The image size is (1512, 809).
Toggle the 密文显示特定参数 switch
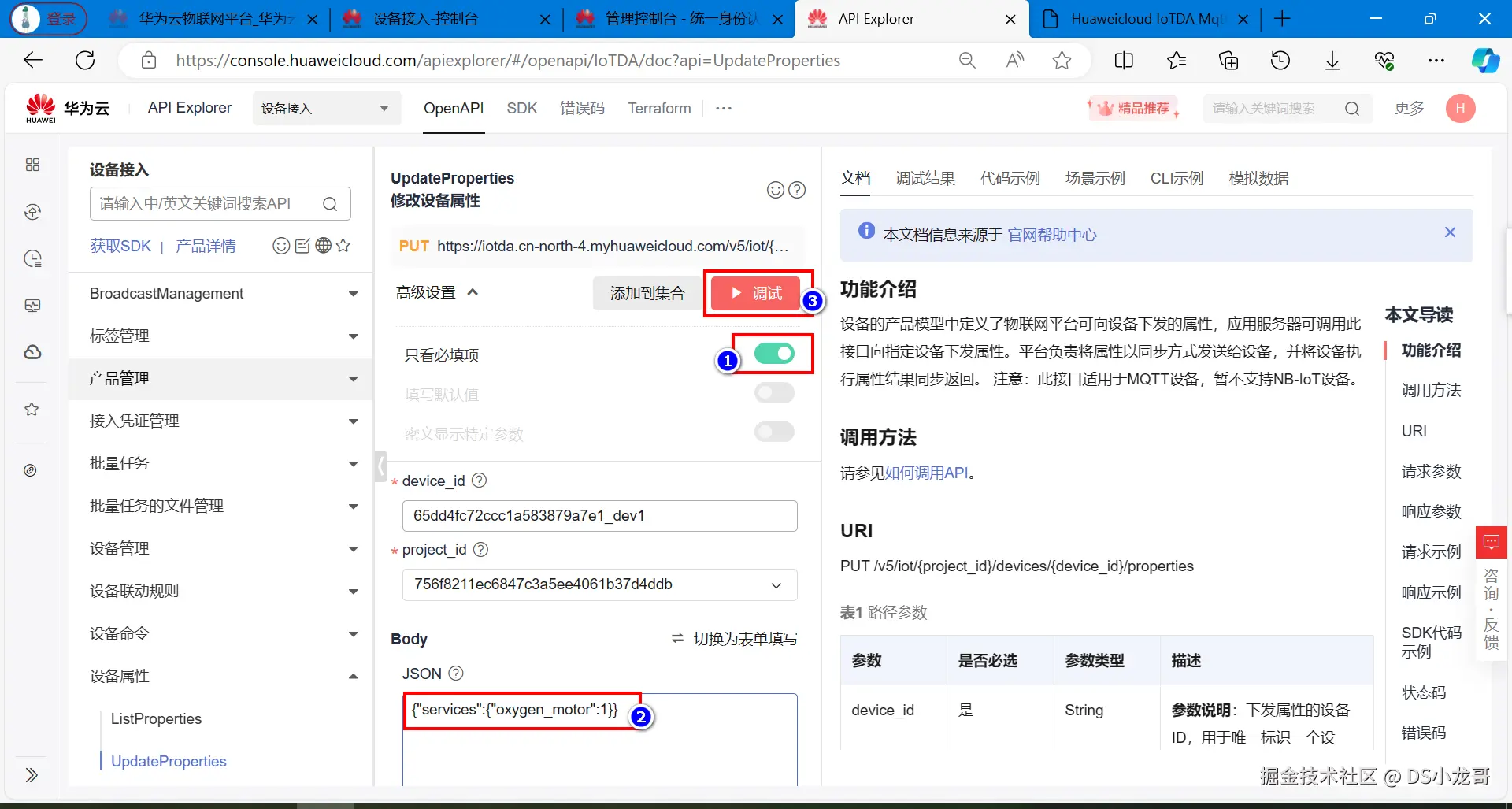(774, 432)
